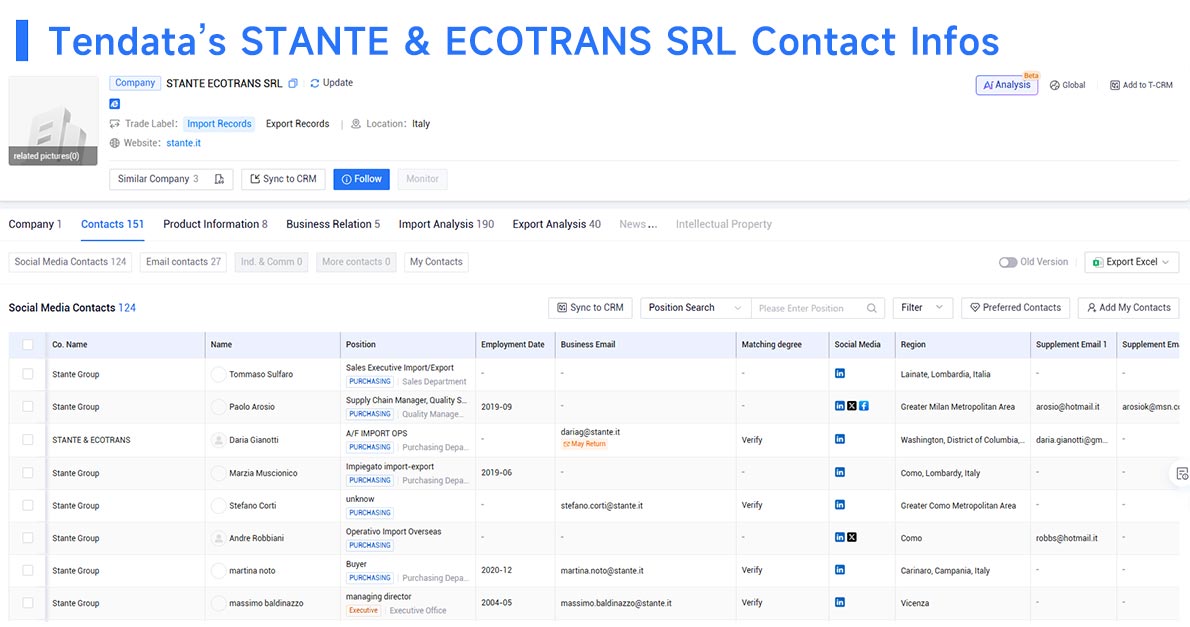Click the Similar Company 3 button

171,180
